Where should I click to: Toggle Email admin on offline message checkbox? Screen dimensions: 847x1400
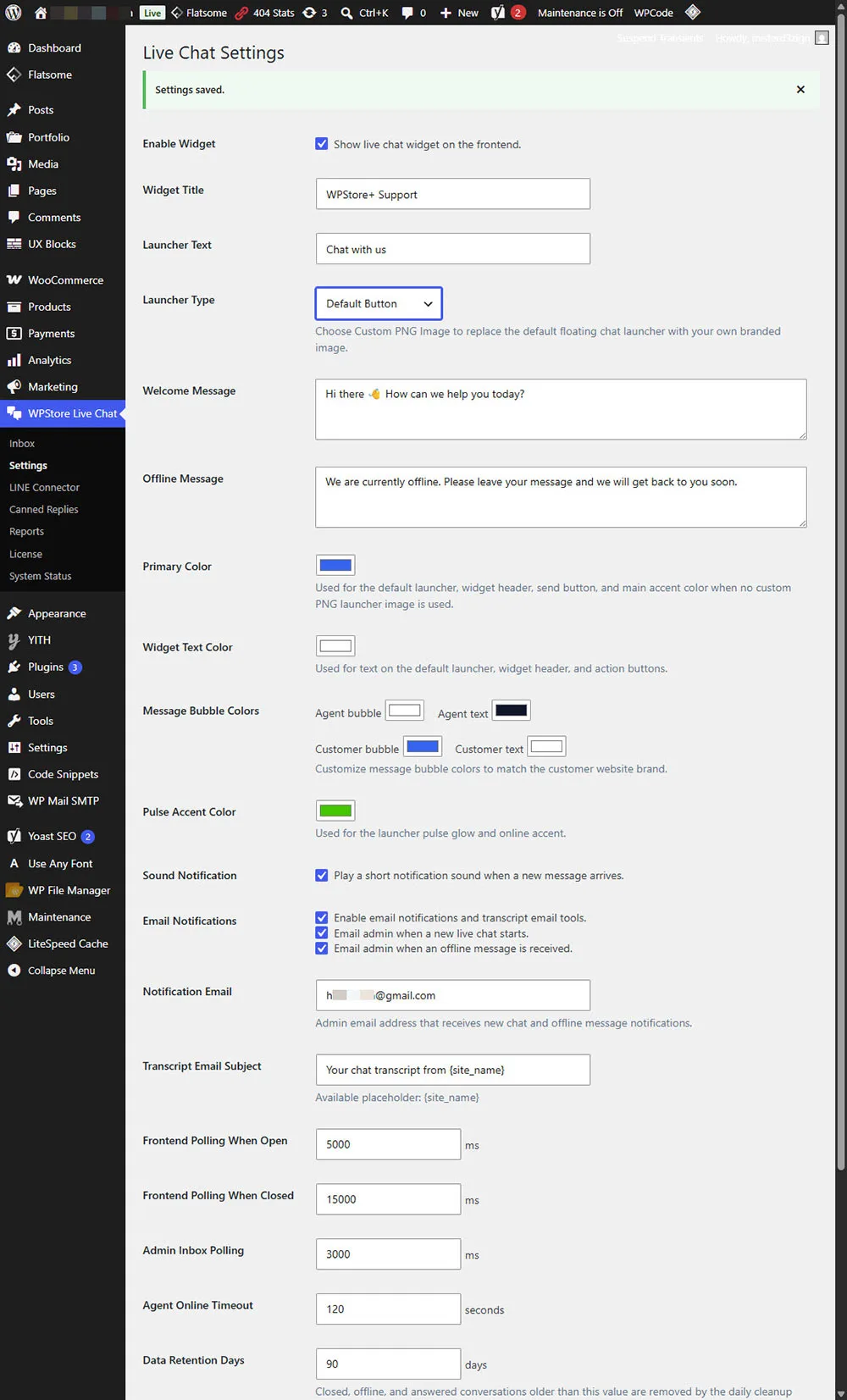coord(322,949)
